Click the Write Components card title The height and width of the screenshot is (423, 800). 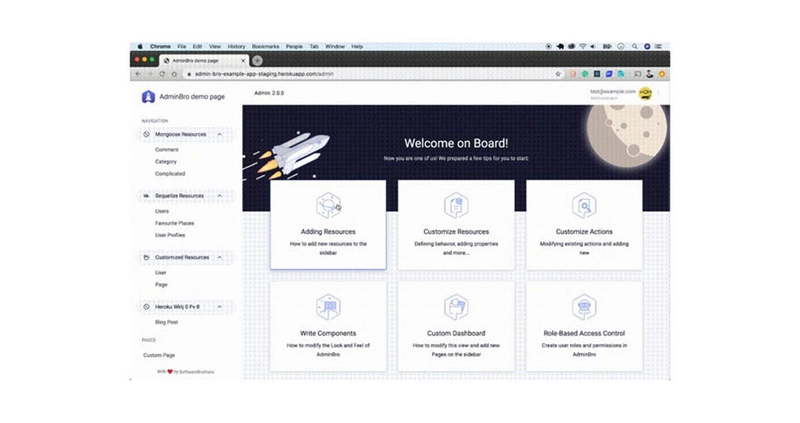(x=328, y=333)
